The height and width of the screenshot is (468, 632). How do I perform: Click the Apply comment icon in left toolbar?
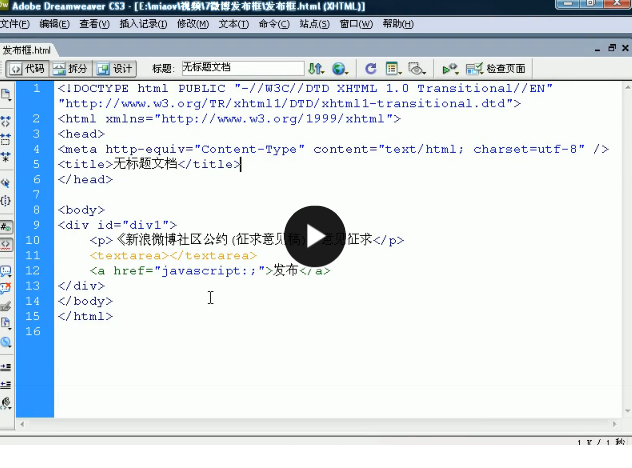[x=6, y=271]
